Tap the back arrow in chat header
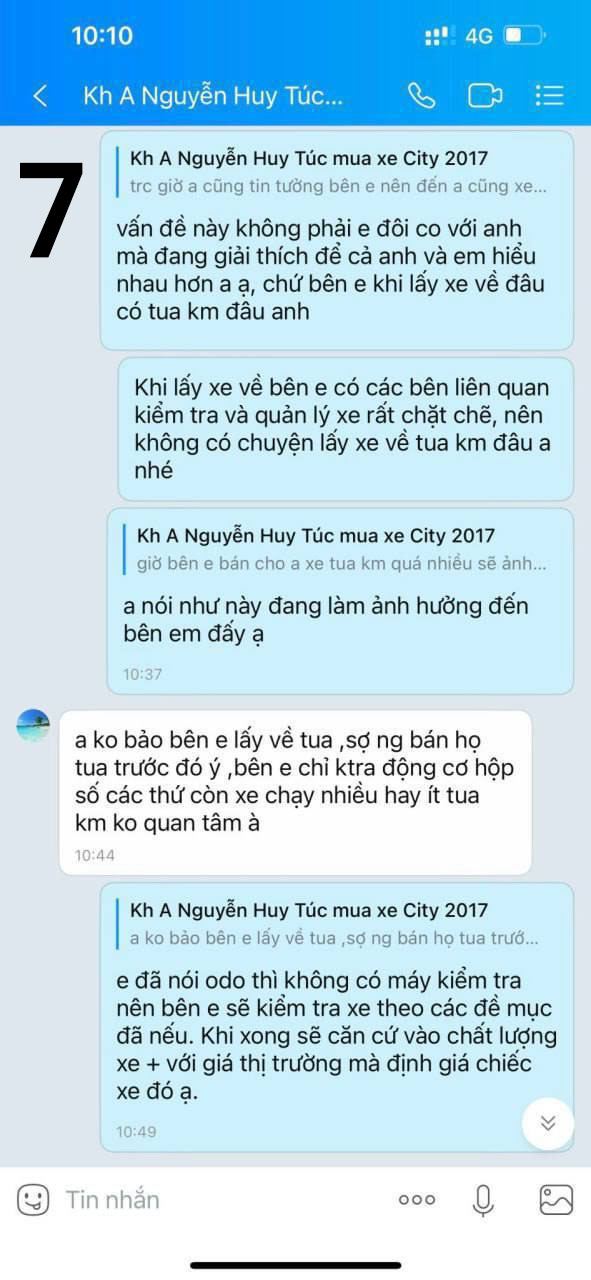Image resolution: width=591 pixels, height=1280 pixels. coord(40,96)
